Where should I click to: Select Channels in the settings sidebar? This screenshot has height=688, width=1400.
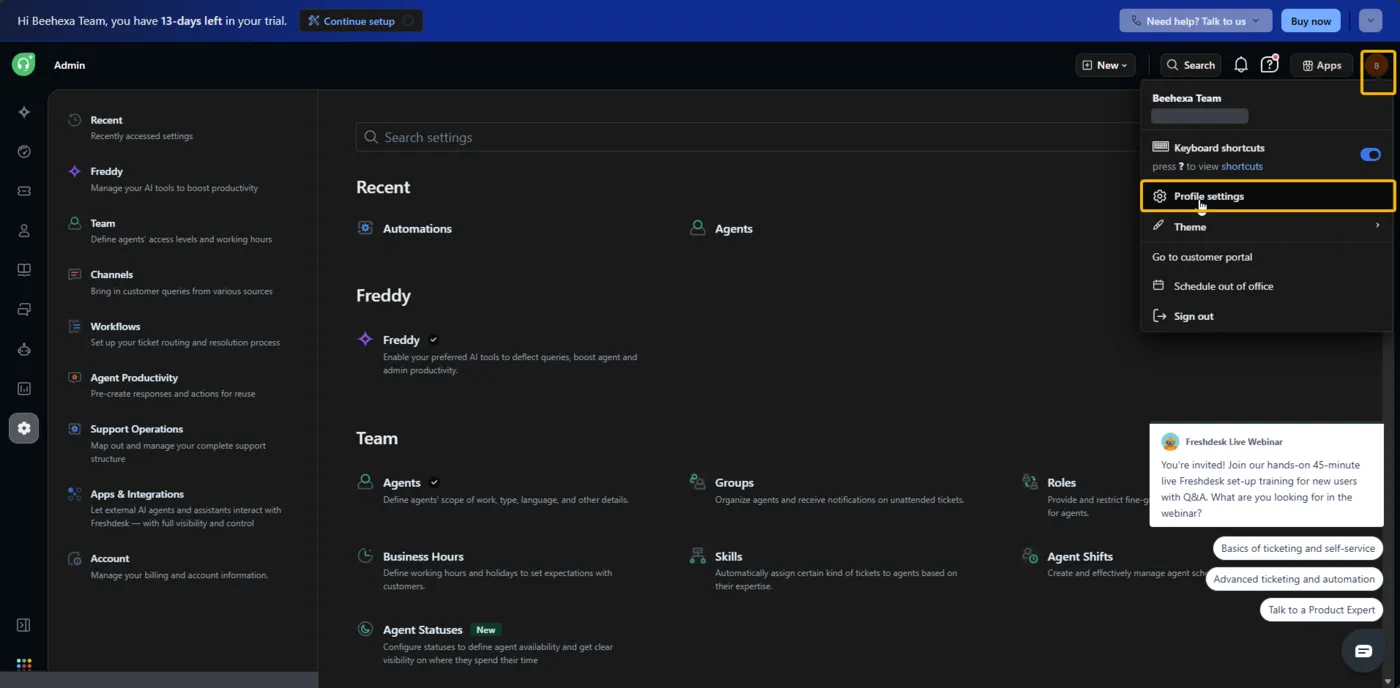[182, 282]
